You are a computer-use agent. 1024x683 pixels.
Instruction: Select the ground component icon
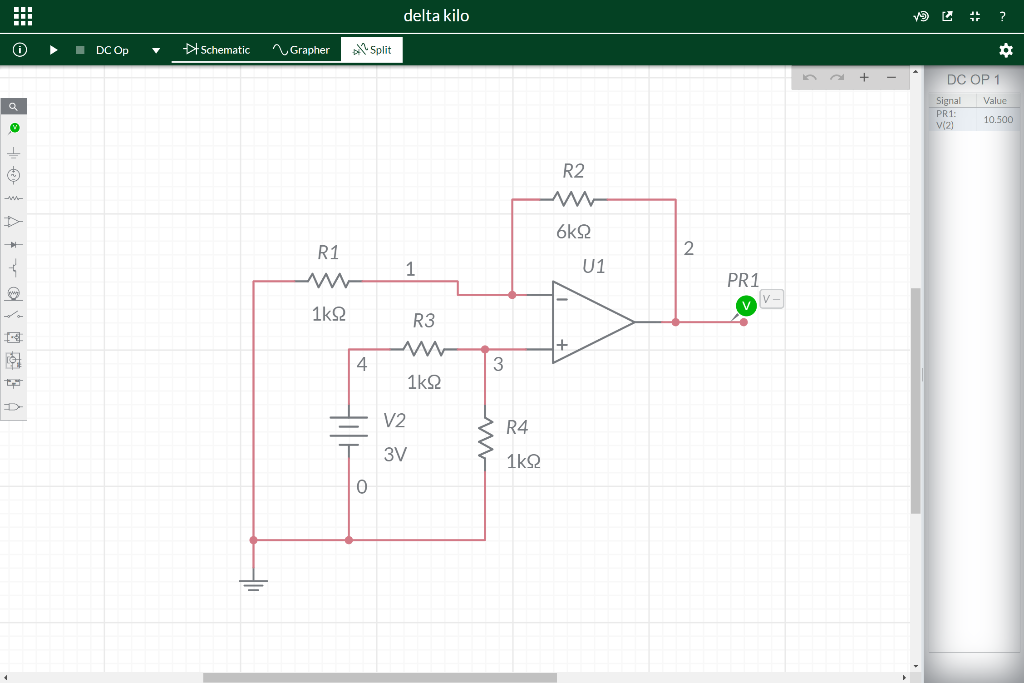[13, 152]
